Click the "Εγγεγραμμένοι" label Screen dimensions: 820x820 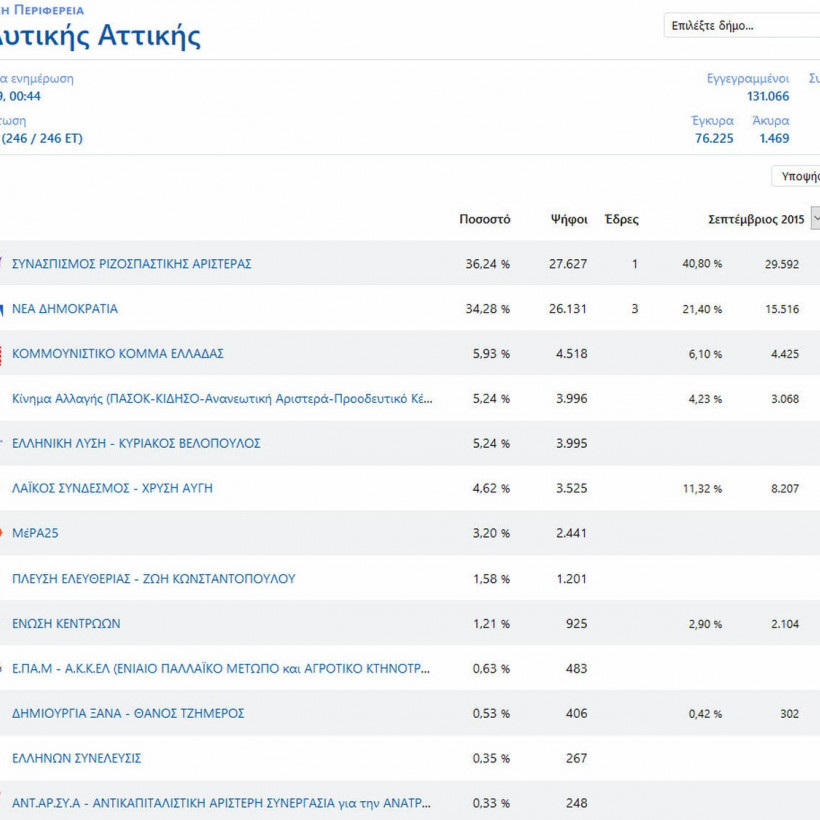pyautogui.click(x=748, y=78)
